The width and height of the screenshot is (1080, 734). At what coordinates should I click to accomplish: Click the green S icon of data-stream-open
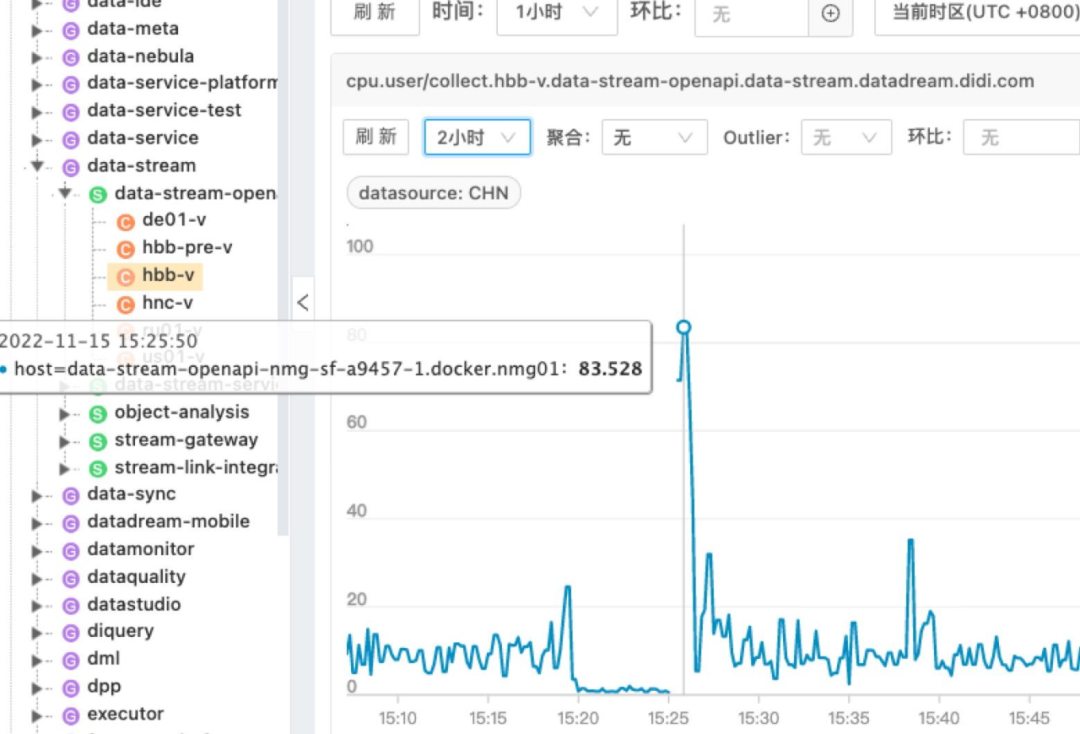pyautogui.click(x=98, y=195)
